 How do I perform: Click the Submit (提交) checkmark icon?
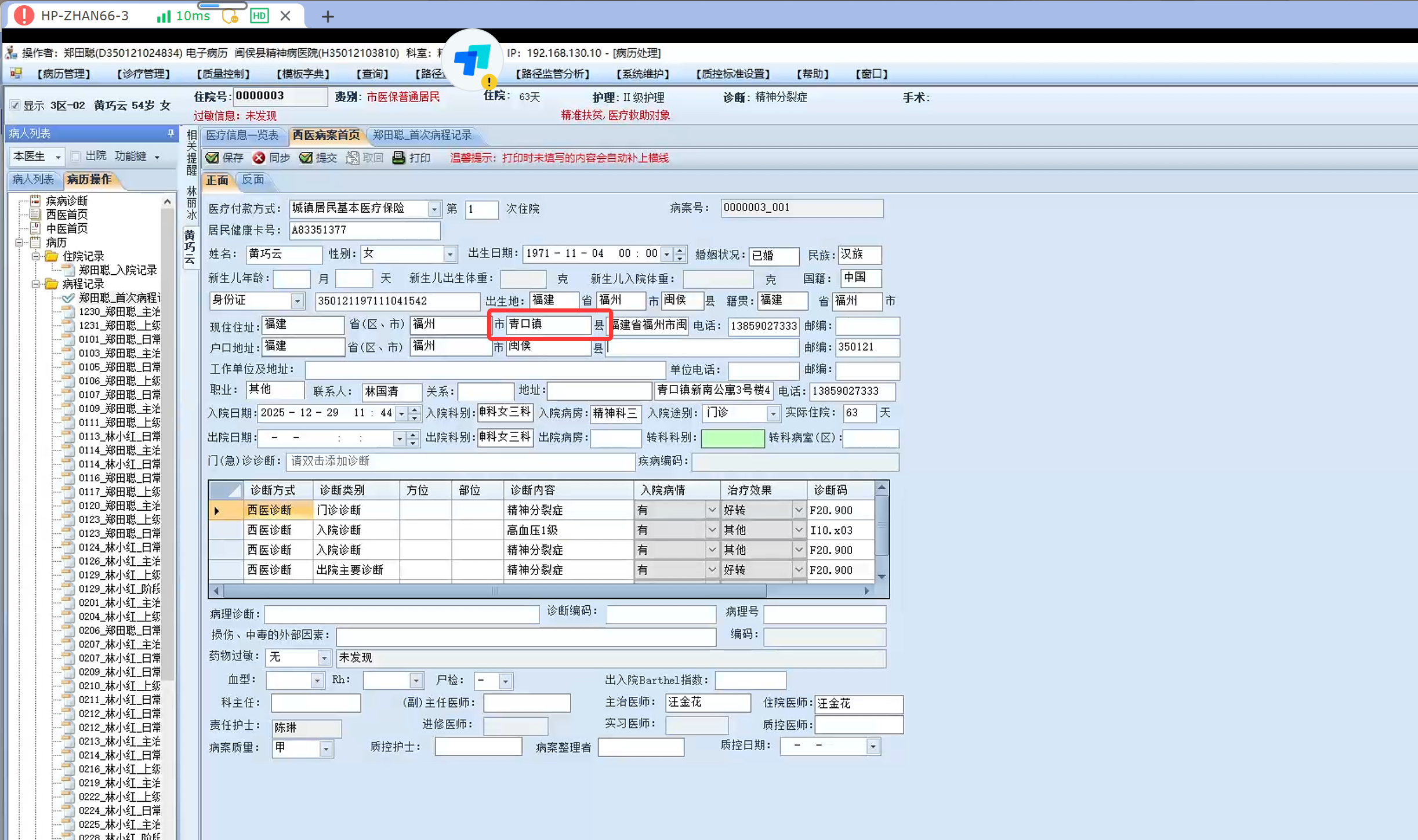306,158
